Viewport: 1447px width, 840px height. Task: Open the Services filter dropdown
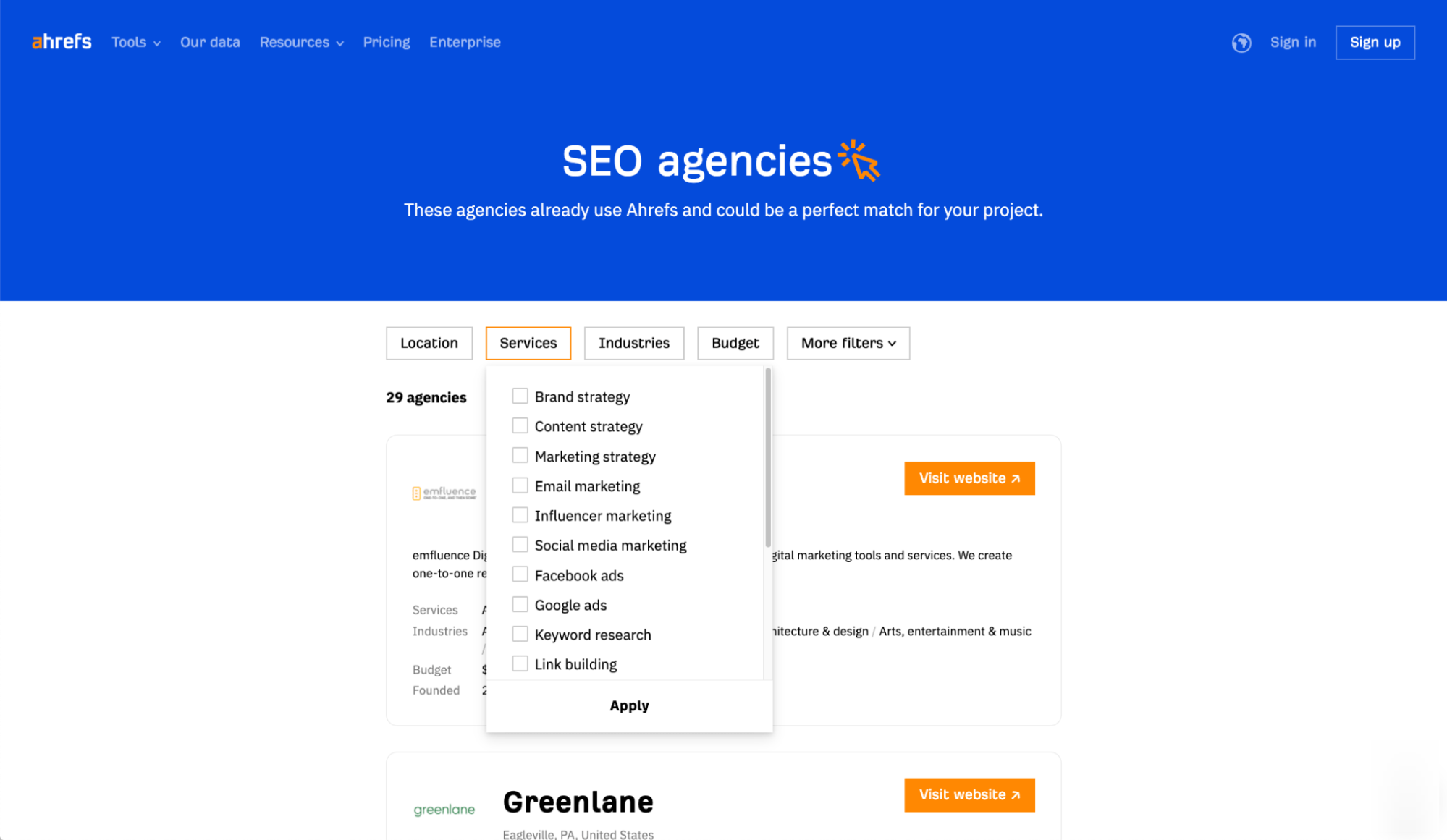[x=528, y=343]
